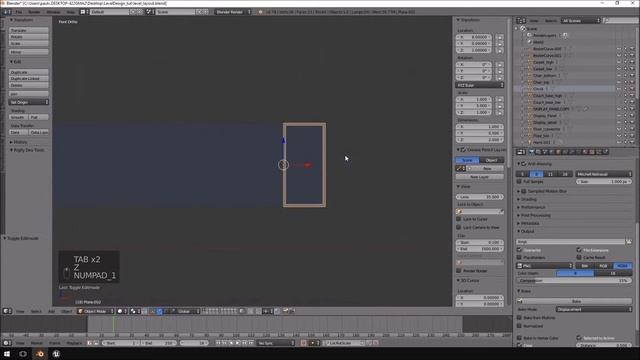
Task: Lock the Location X value
Action: (x=500, y=37)
